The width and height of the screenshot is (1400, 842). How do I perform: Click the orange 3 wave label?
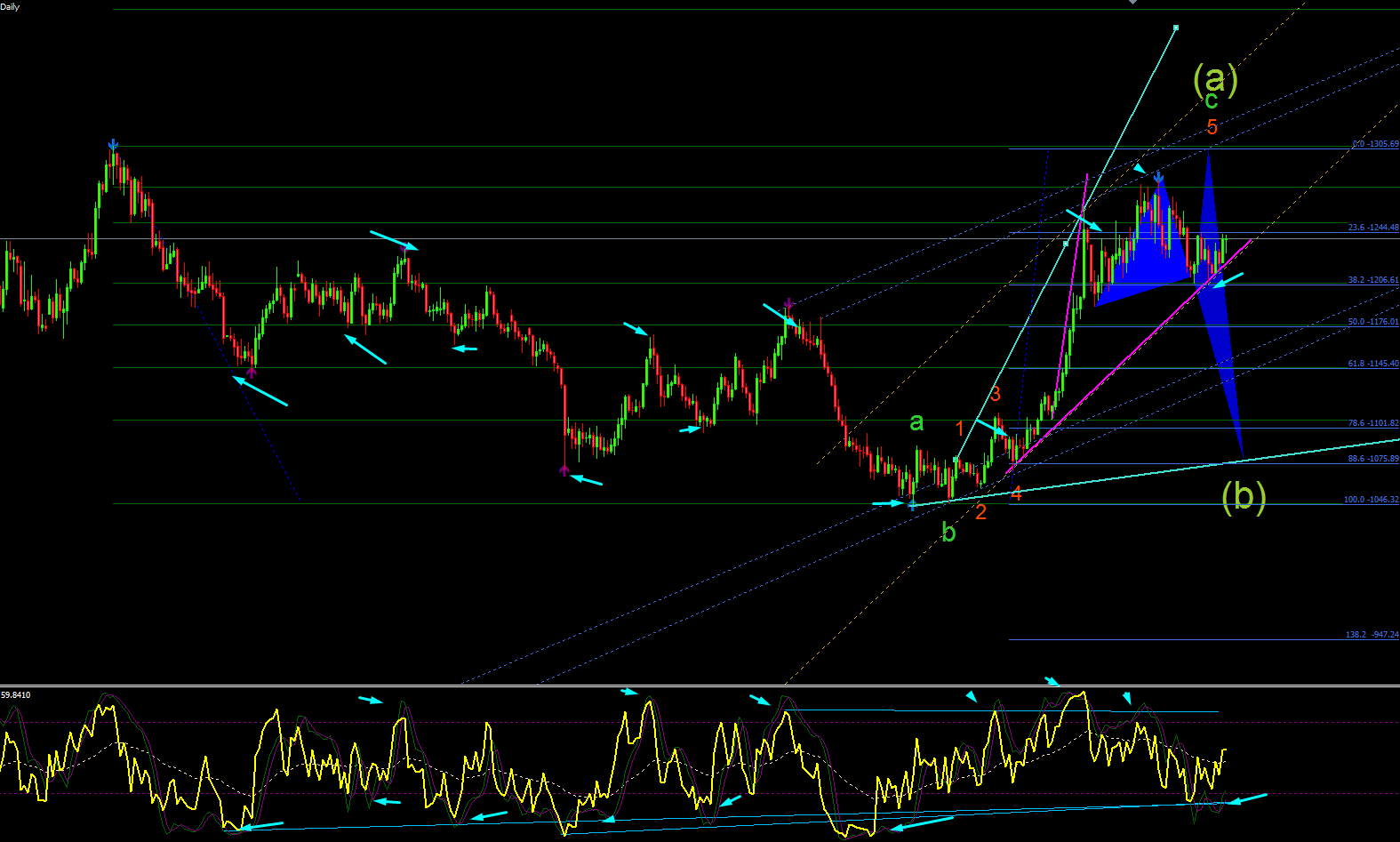pyautogui.click(x=996, y=394)
